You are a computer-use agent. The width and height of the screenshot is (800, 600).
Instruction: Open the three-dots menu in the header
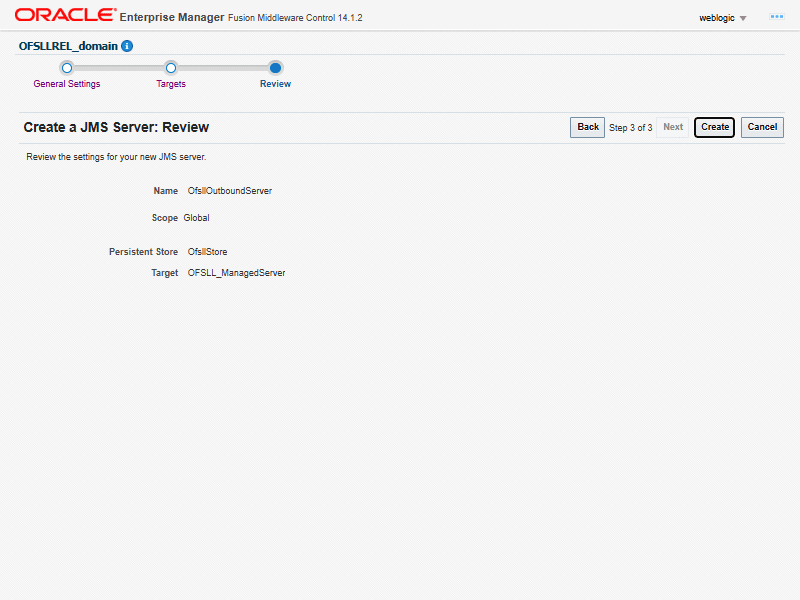[777, 17]
